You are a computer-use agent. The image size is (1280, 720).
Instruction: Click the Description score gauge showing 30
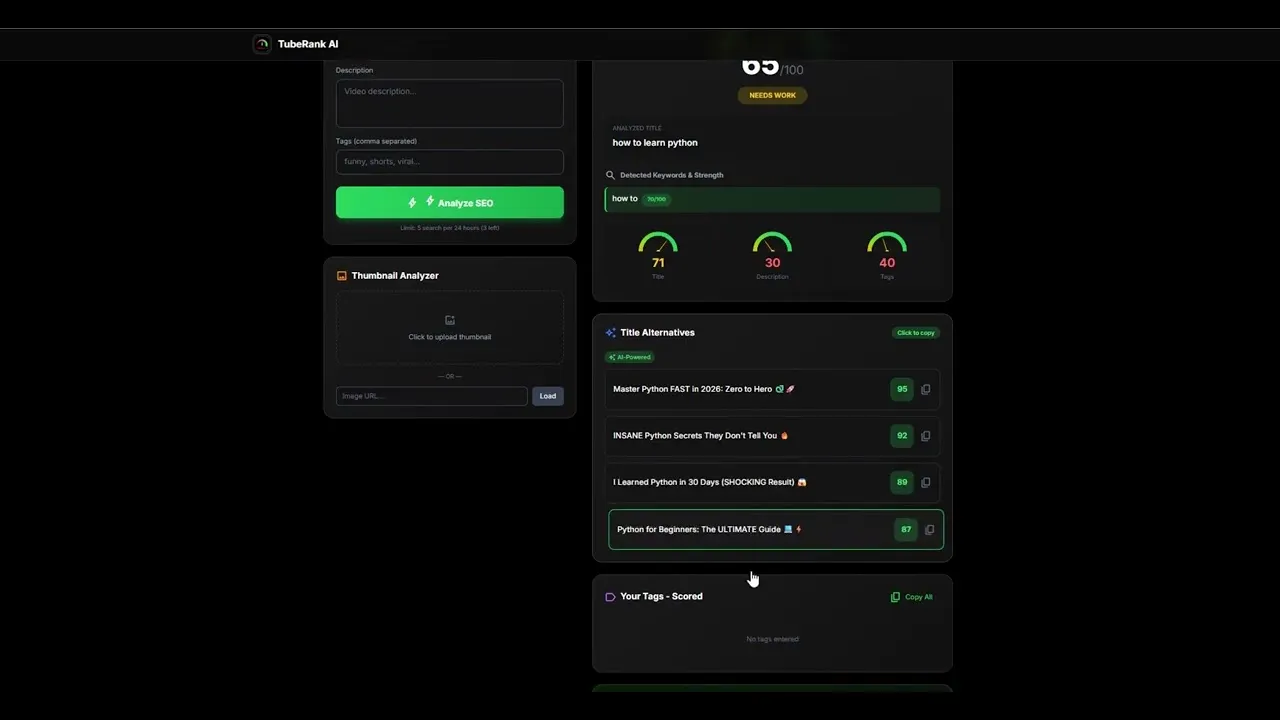coord(772,255)
